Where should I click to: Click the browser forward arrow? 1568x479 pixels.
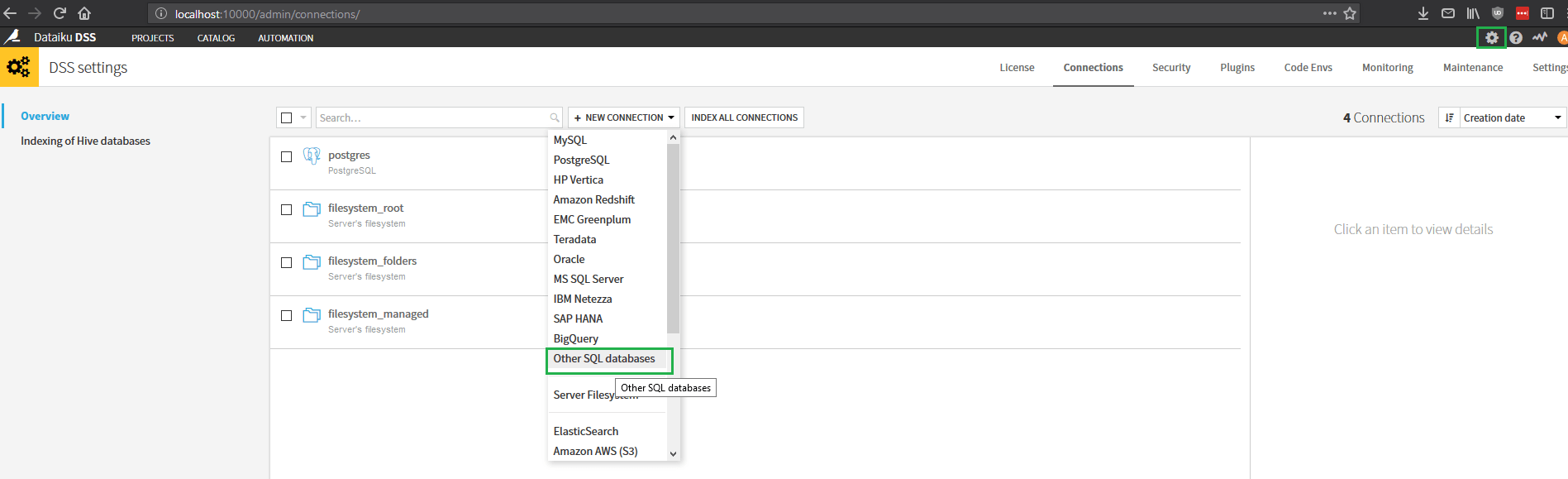pos(35,13)
